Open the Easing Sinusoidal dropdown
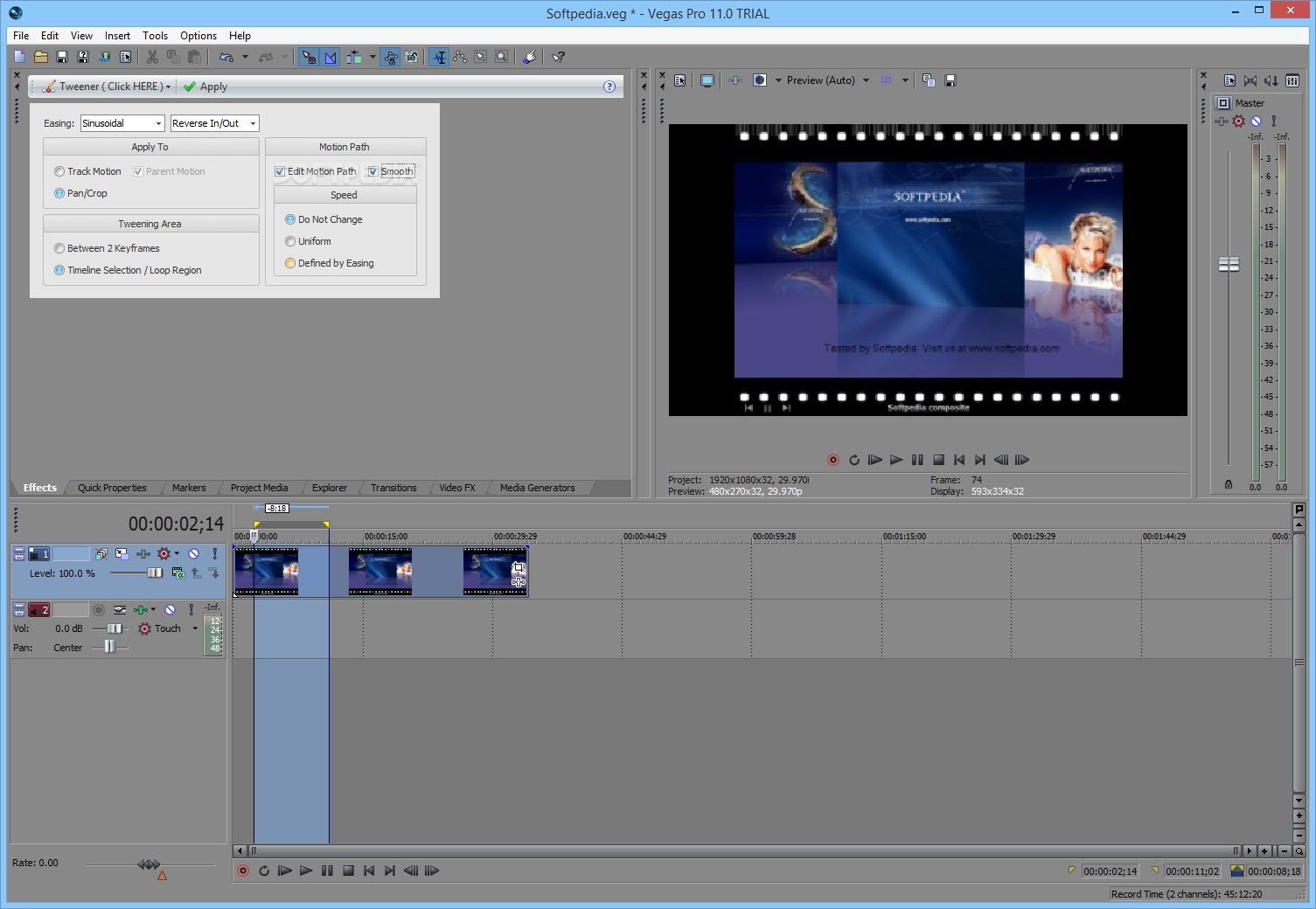 coord(122,123)
